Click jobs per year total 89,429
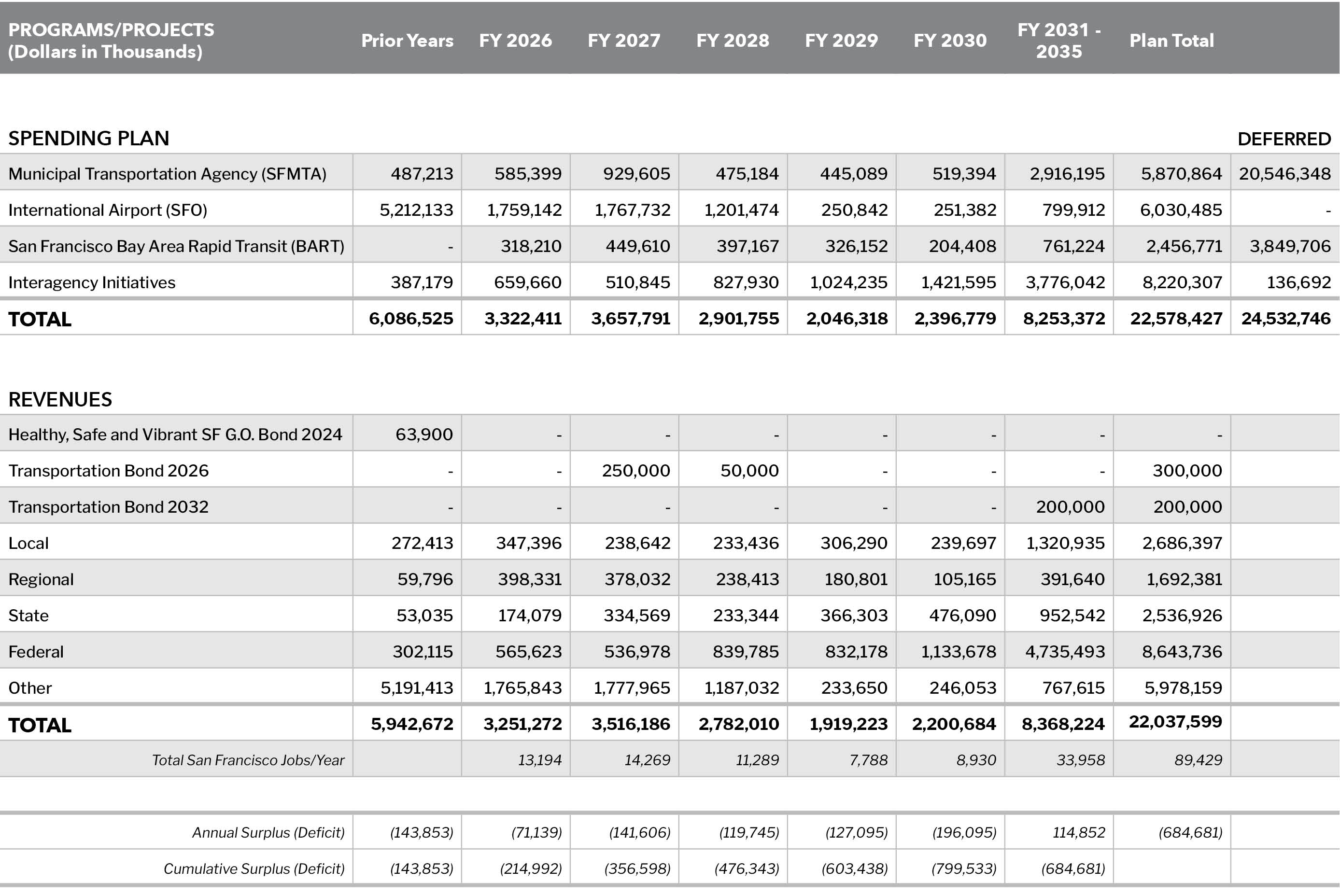Screen dimensions: 1340x896 (x=1199, y=760)
